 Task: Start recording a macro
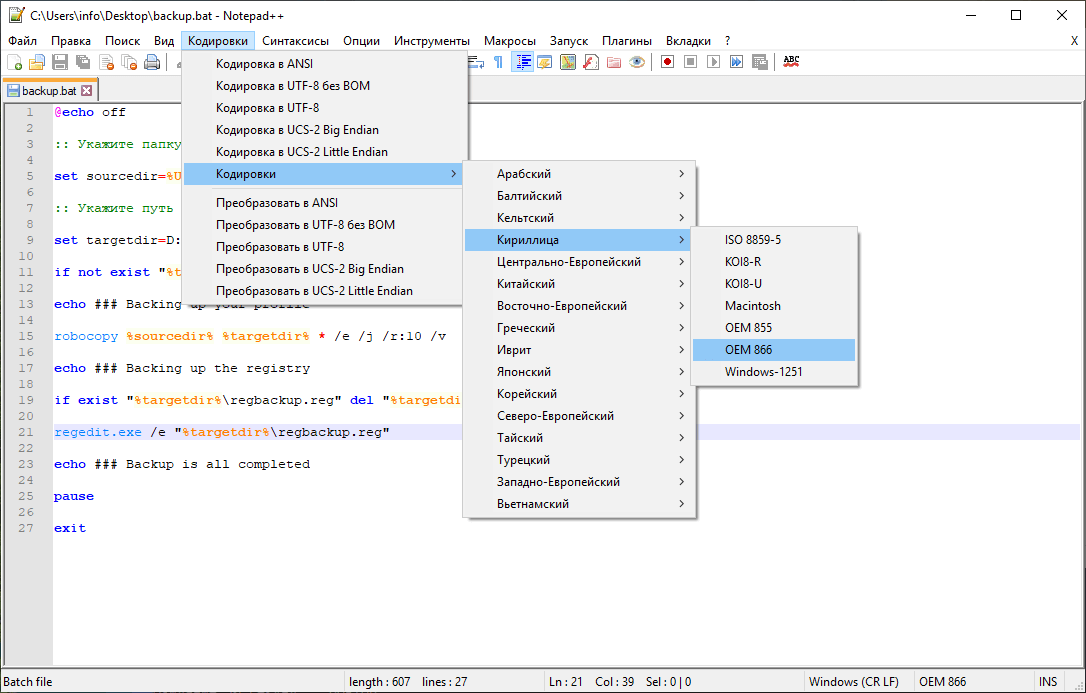pos(668,61)
